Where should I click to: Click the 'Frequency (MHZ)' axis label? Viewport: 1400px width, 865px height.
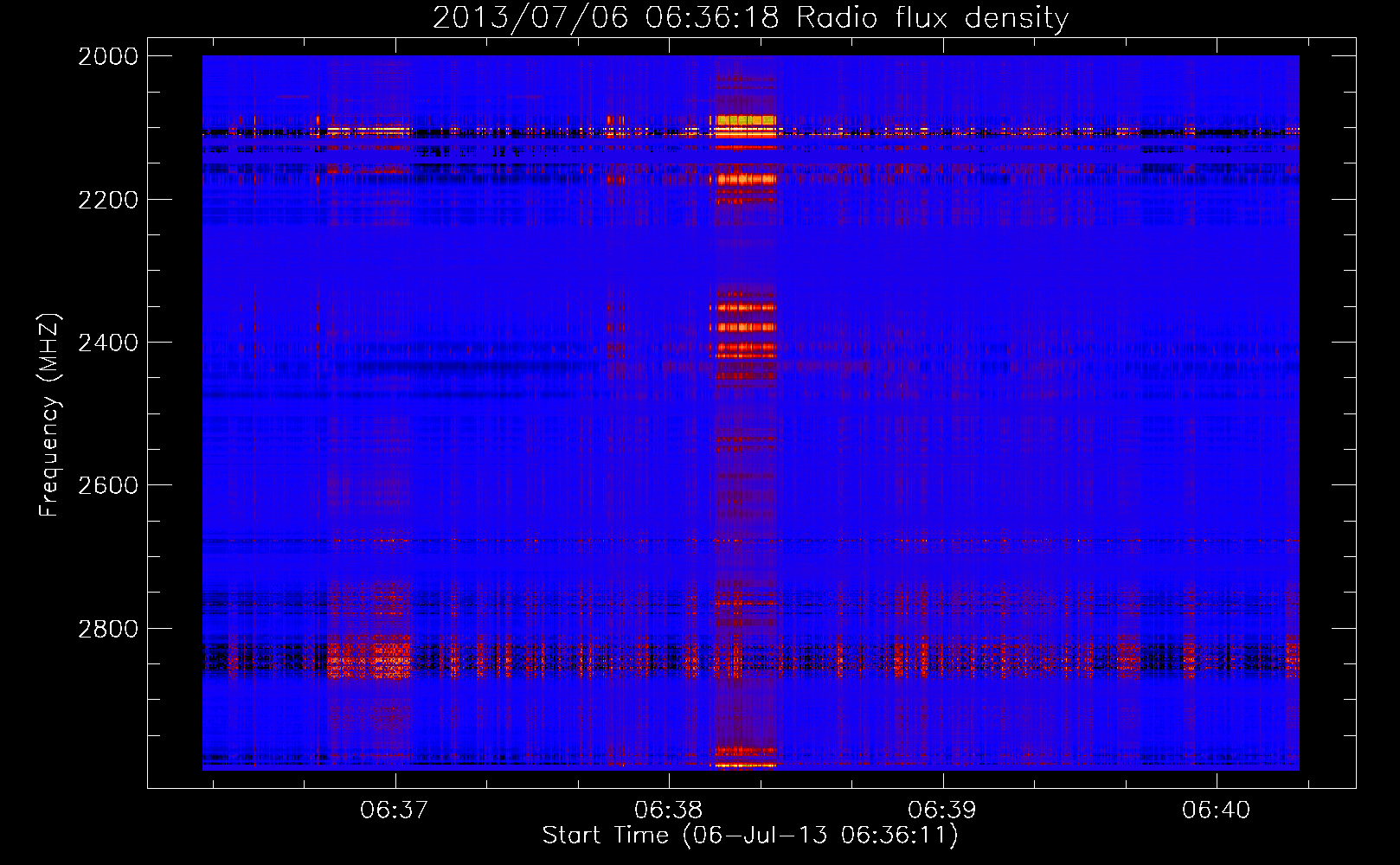click(x=49, y=415)
